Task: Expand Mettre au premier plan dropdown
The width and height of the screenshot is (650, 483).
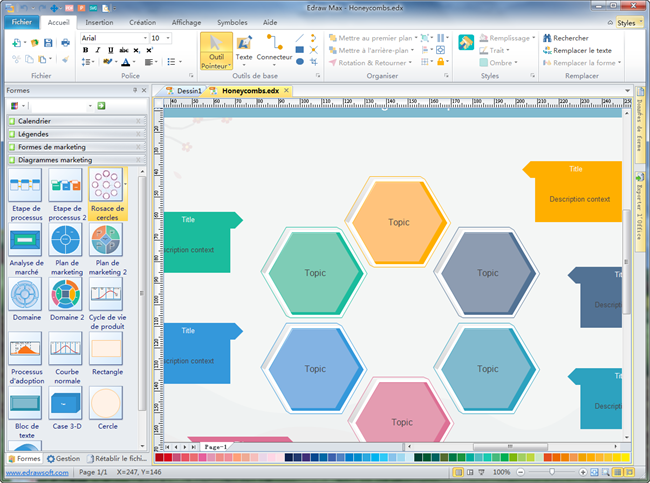Action: [416, 38]
